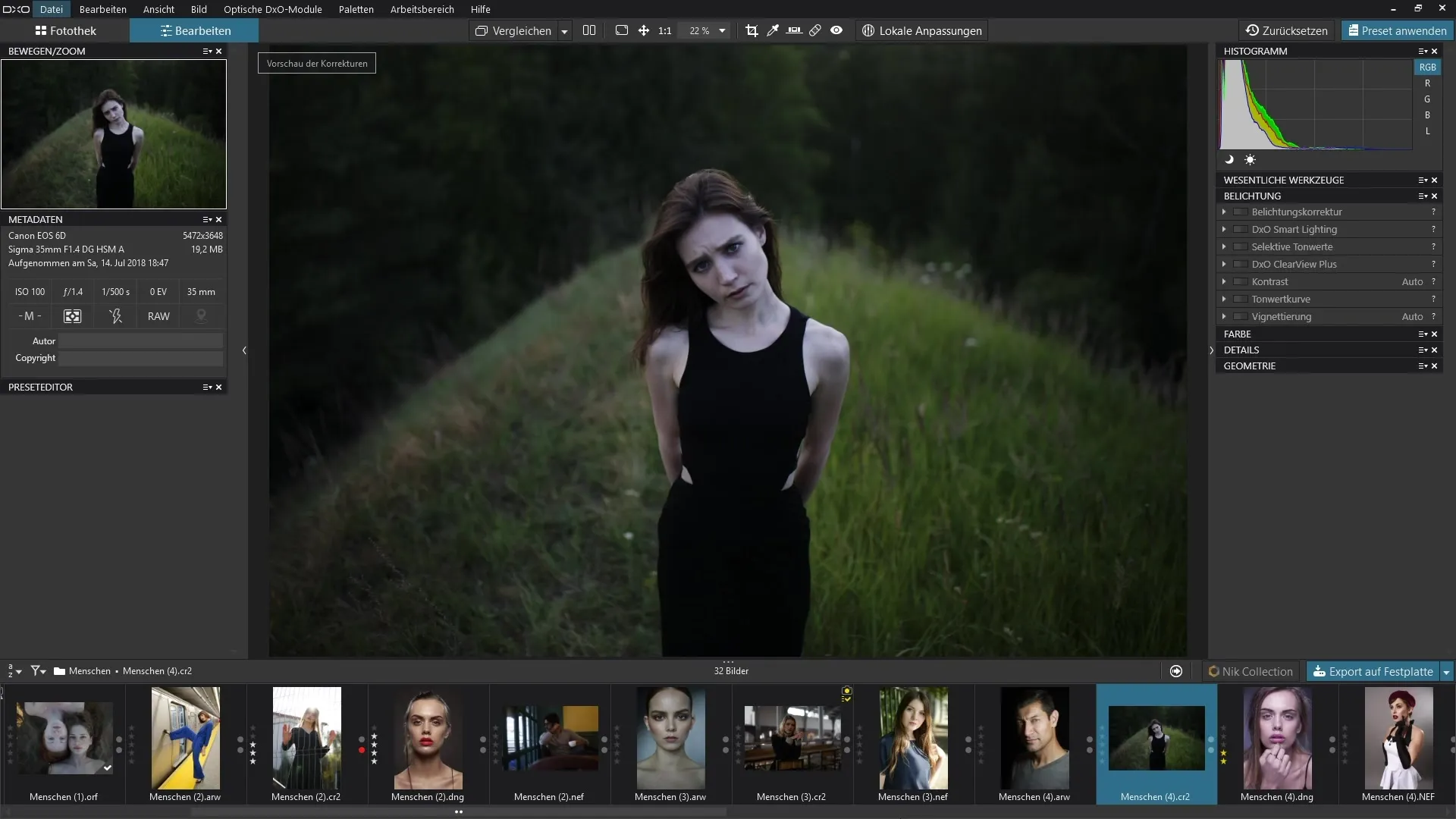1456x819 pixels.
Task: Open the Ansicht menu
Action: tap(158, 9)
